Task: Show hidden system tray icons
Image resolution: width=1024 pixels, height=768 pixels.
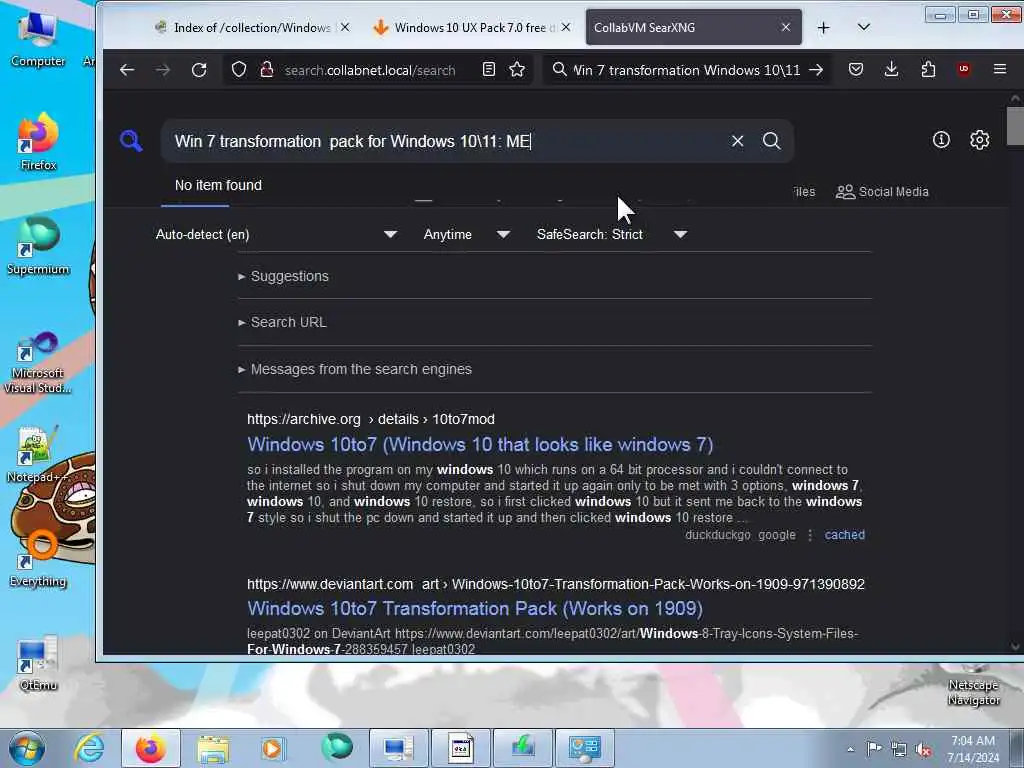Action: click(850, 749)
